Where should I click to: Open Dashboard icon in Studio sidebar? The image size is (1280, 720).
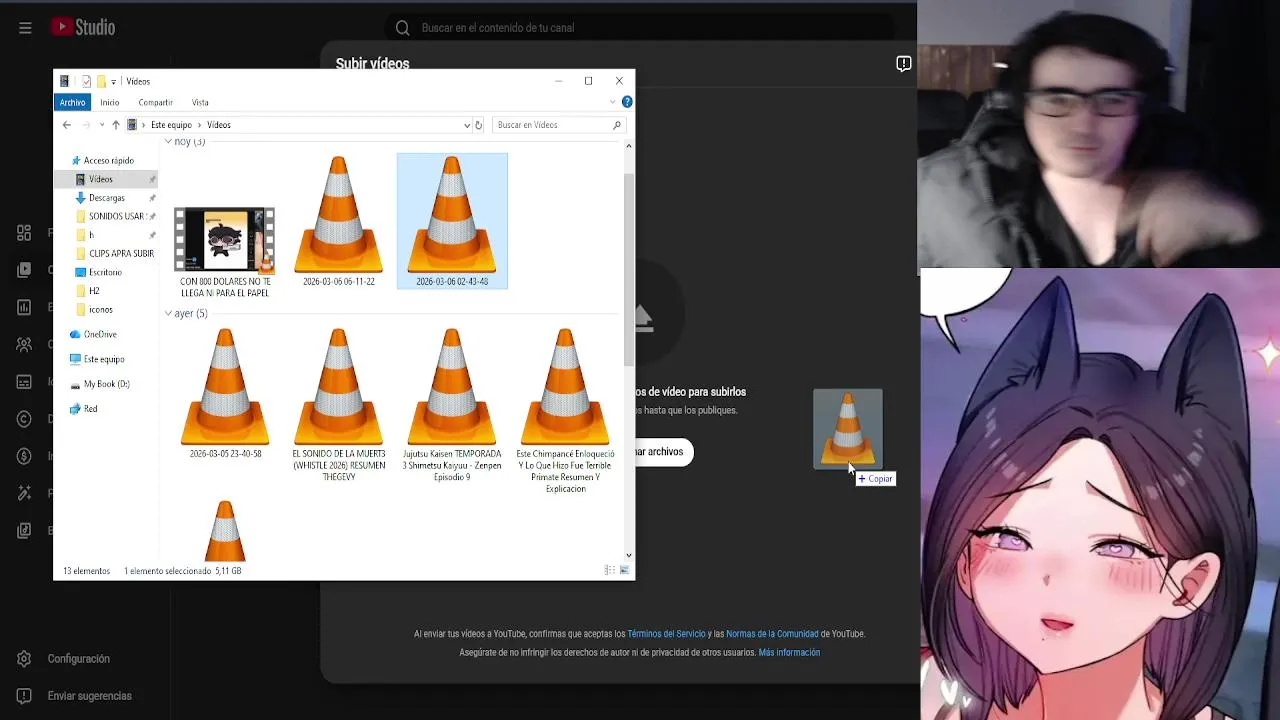coord(24,233)
